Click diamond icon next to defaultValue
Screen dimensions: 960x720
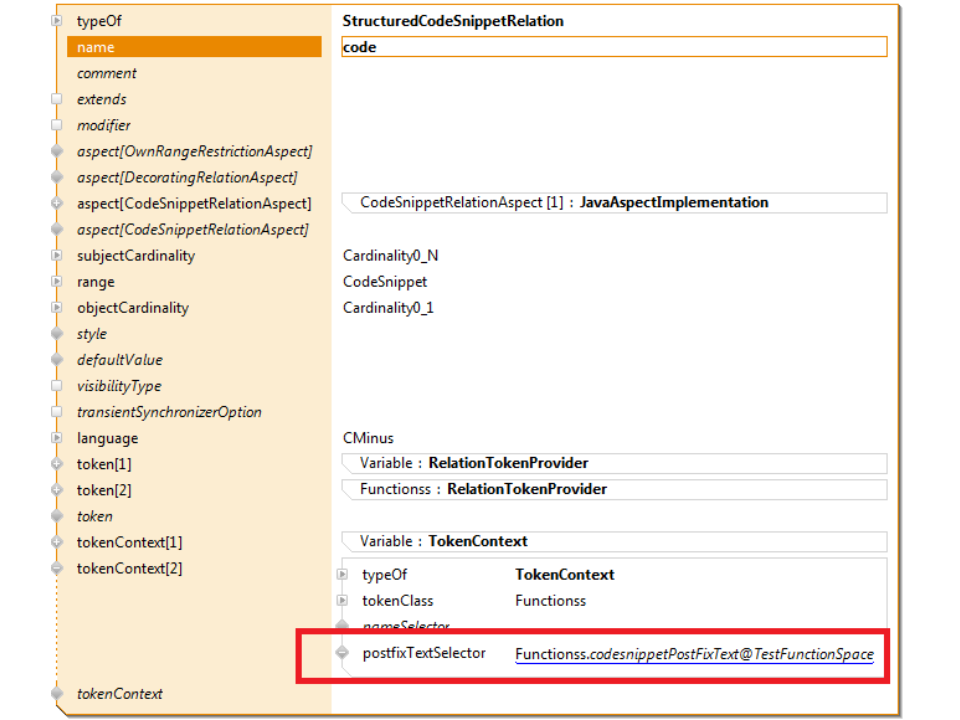(x=57, y=360)
